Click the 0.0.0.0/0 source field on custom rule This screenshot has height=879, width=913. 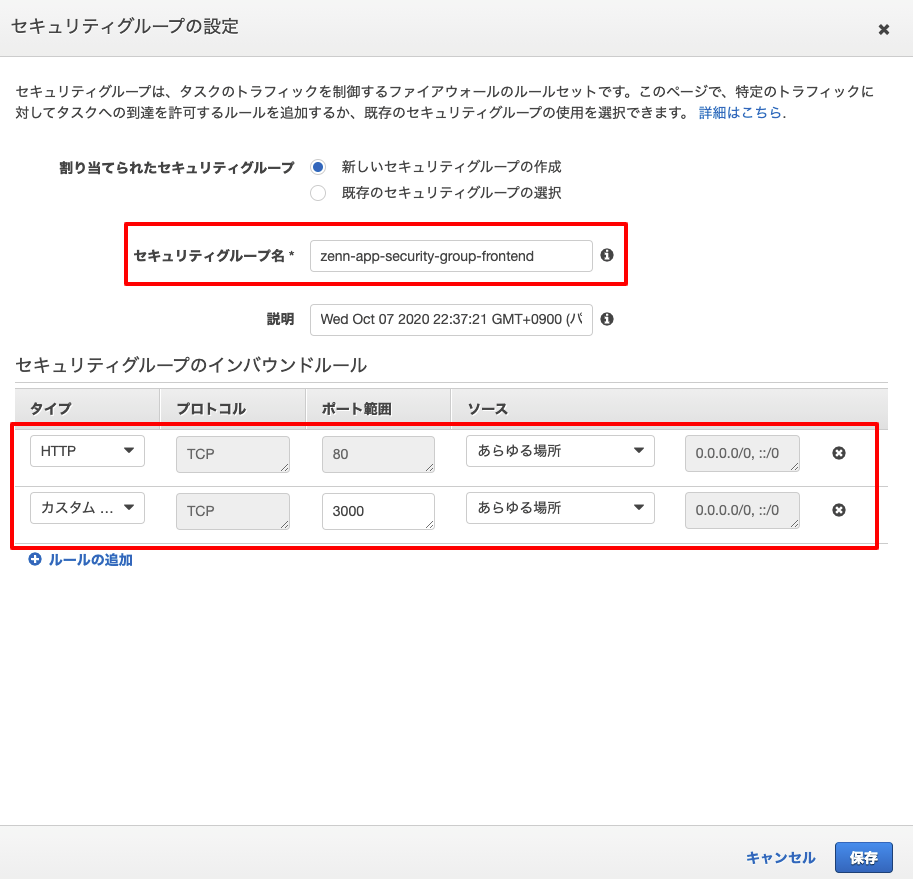click(741, 510)
